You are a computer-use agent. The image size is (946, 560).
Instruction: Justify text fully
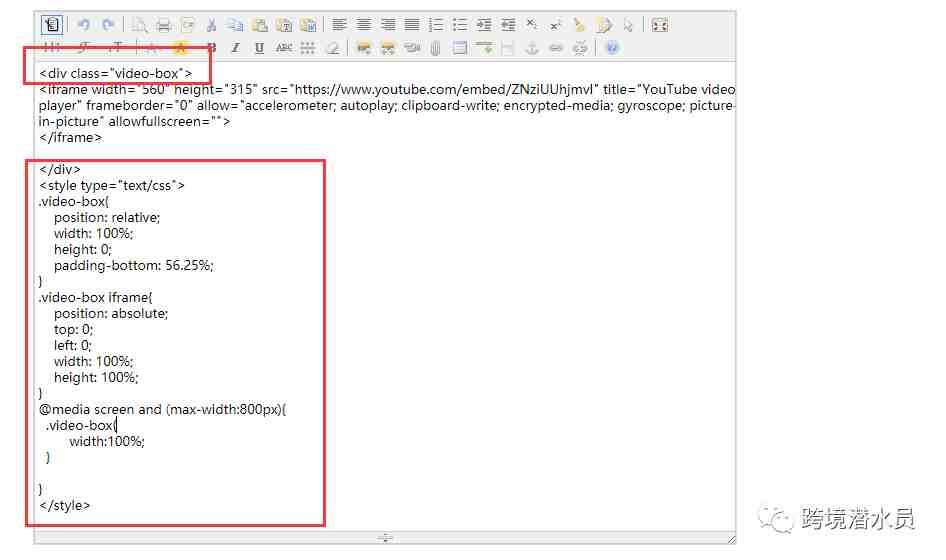click(412, 25)
